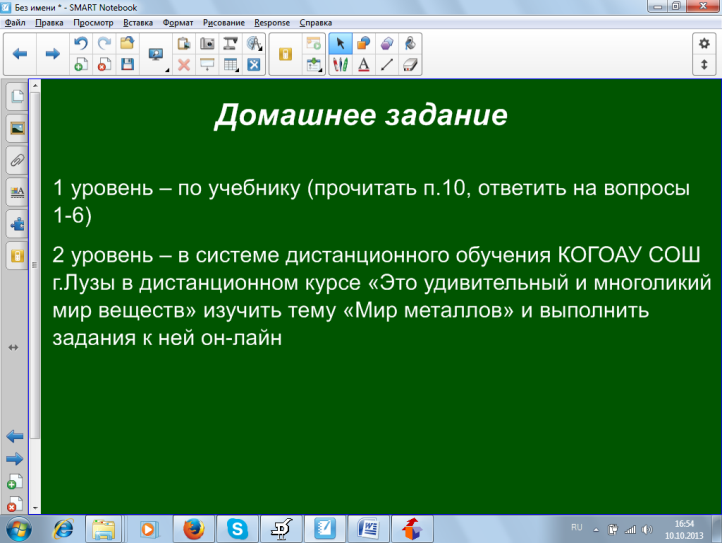
Task: Open the Gallery sidebar tab
Action: [x=17, y=128]
